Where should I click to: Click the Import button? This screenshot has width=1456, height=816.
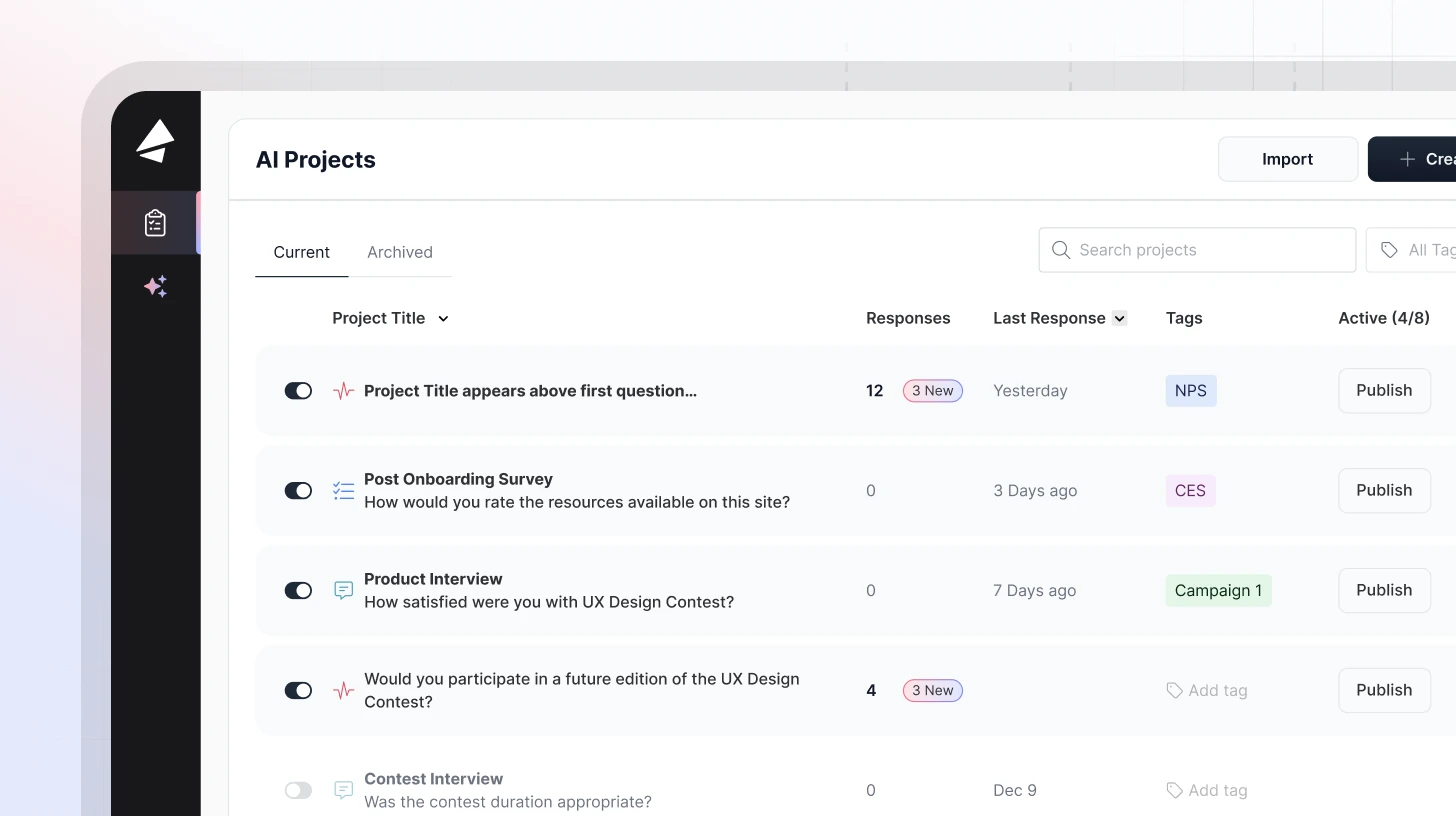click(1287, 159)
